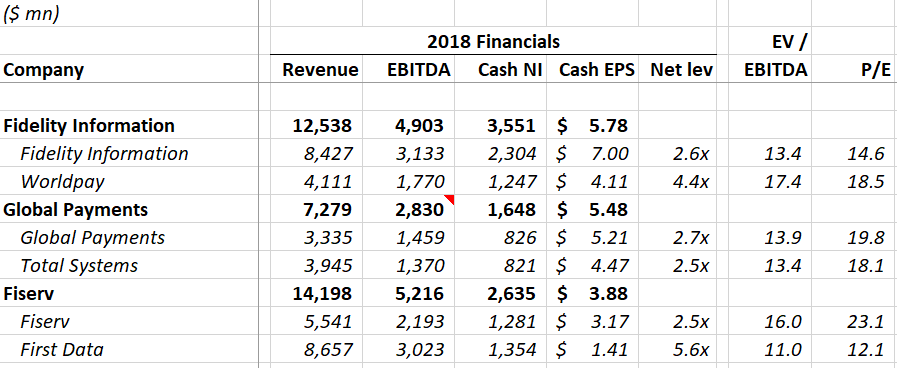Viewport: 897px width, 368px height.
Task: Select the Company header cell
Action: tap(130, 70)
